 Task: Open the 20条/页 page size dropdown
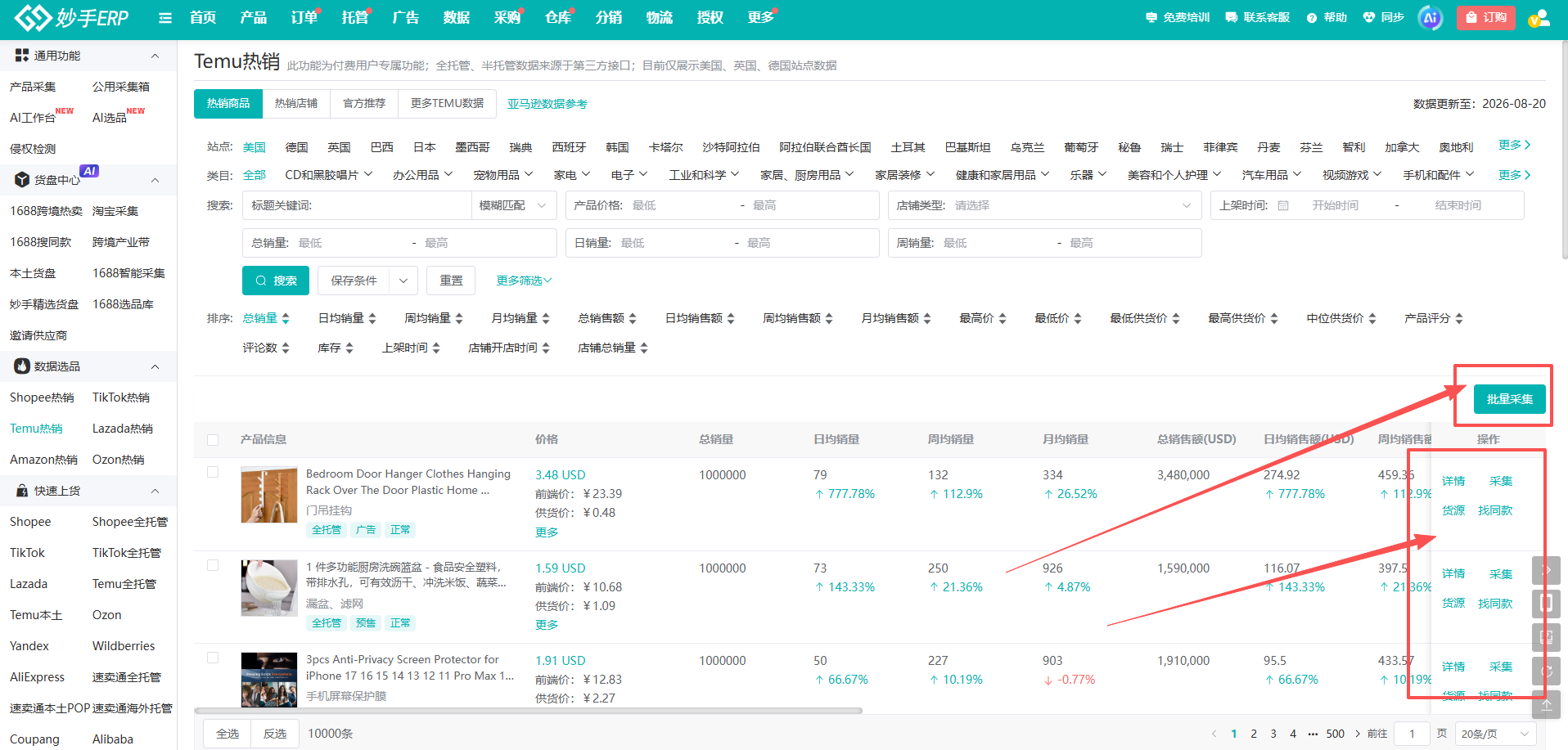pyautogui.click(x=1494, y=734)
